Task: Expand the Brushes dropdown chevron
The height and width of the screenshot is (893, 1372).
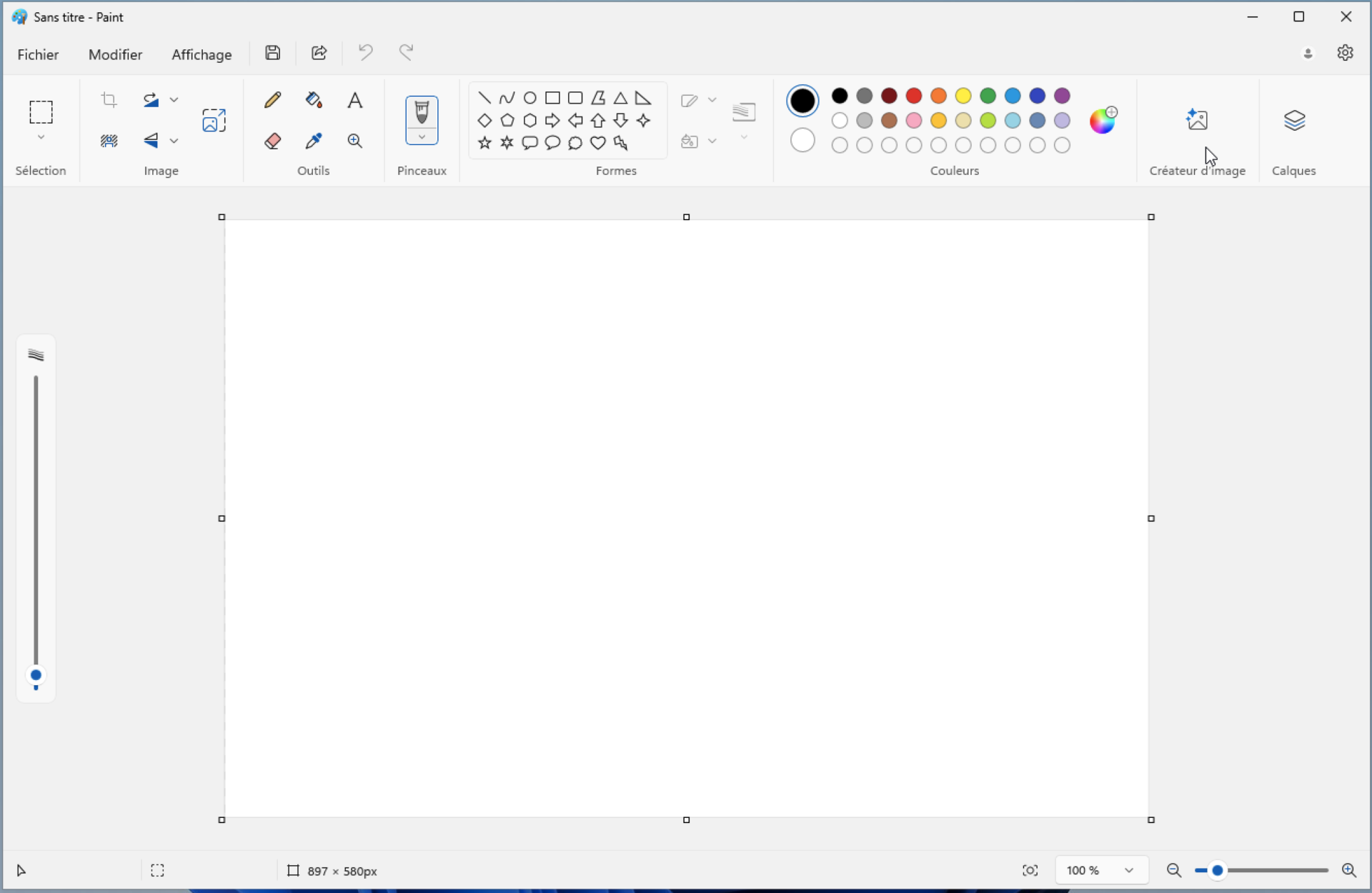Action: [x=422, y=137]
